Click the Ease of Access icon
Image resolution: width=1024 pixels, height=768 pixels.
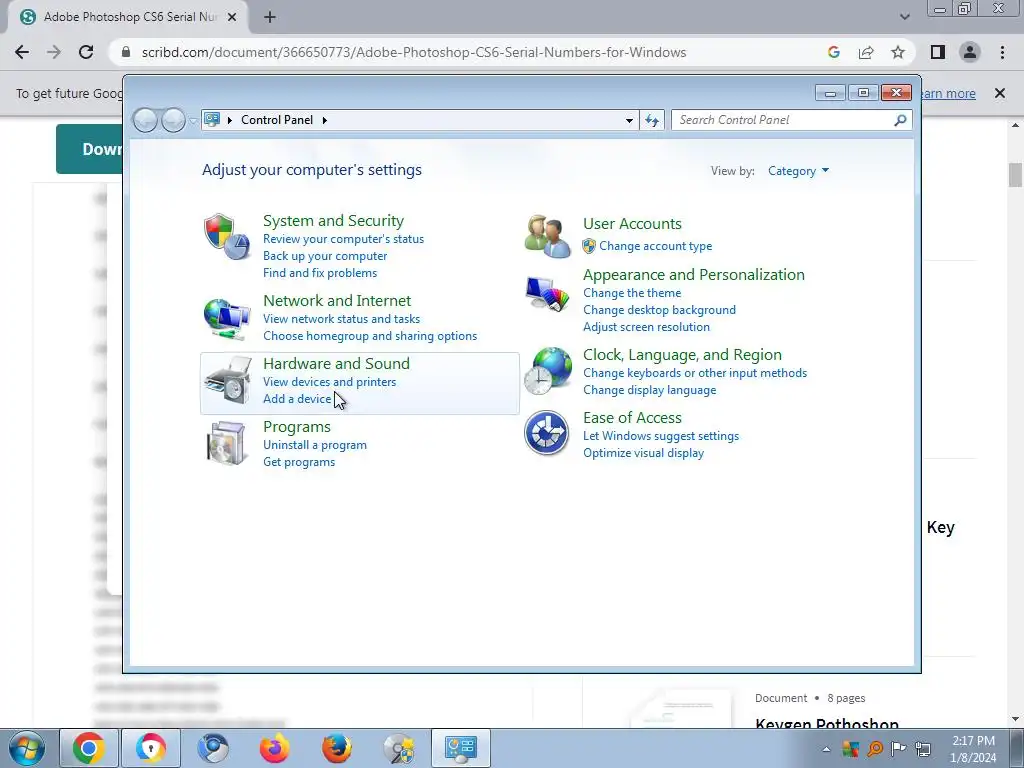coord(547,432)
